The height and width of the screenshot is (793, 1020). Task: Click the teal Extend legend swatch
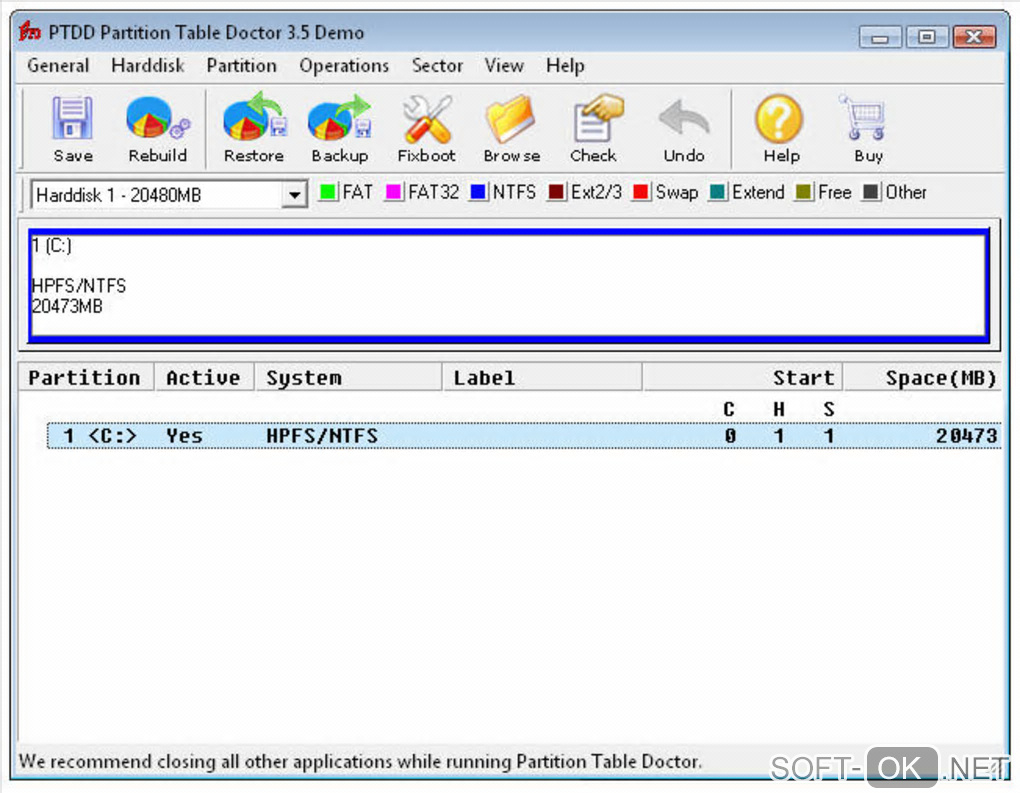coord(718,192)
